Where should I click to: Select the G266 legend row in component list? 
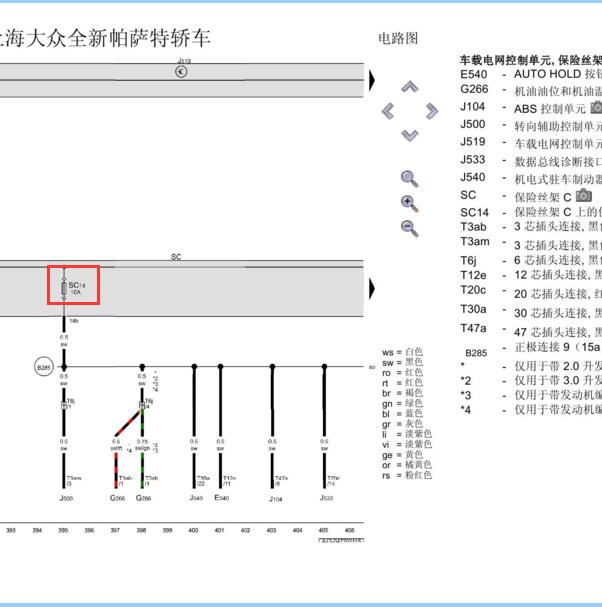(531, 90)
